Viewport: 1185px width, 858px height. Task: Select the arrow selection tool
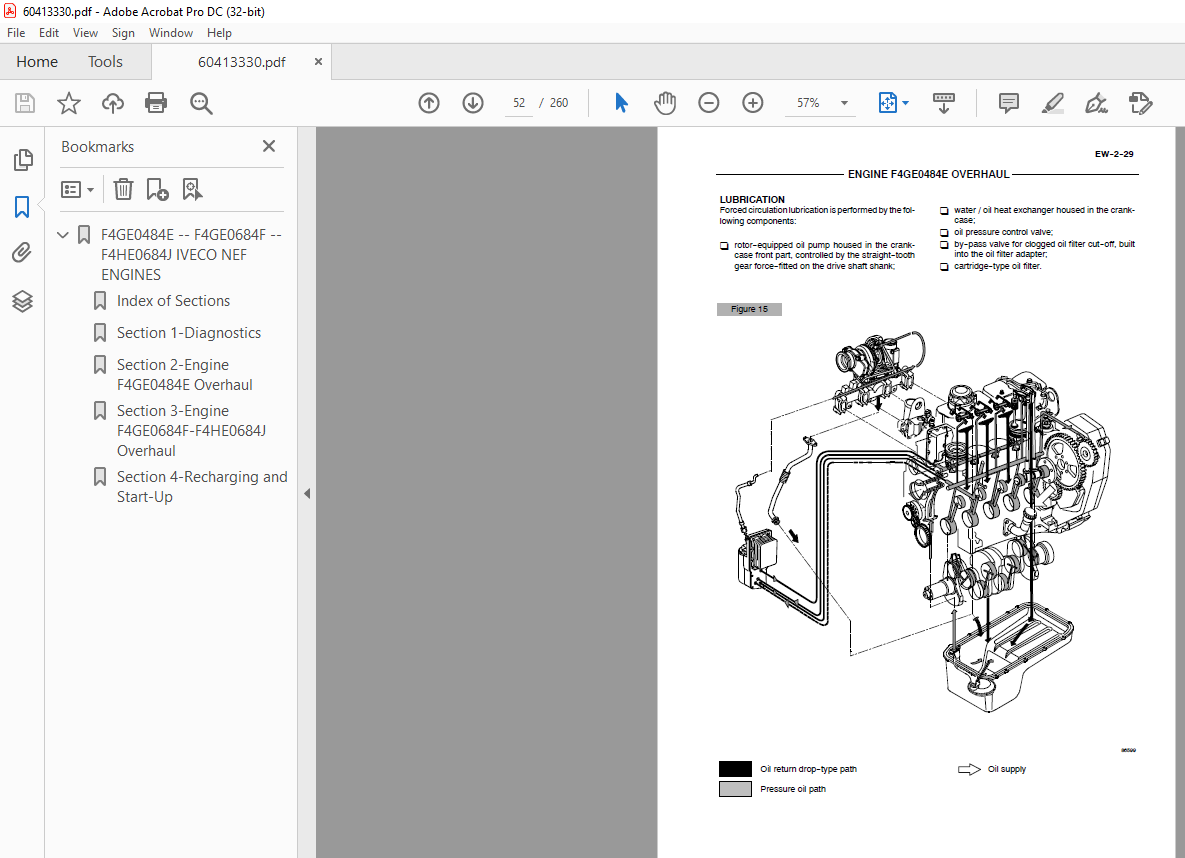tap(621, 103)
